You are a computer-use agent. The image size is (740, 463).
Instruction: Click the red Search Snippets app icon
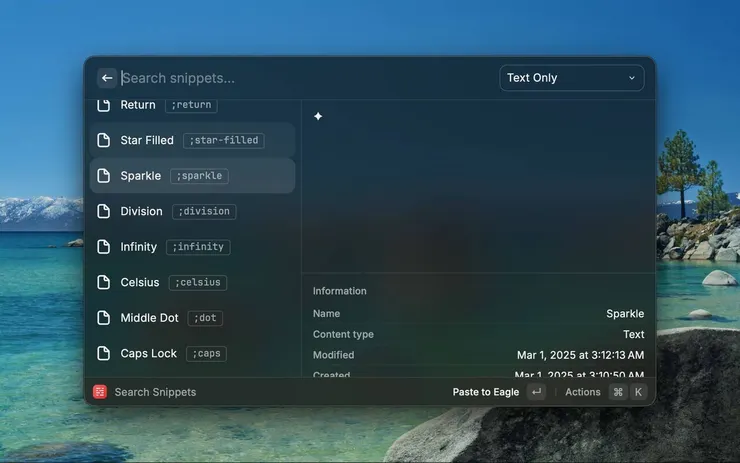pos(100,392)
